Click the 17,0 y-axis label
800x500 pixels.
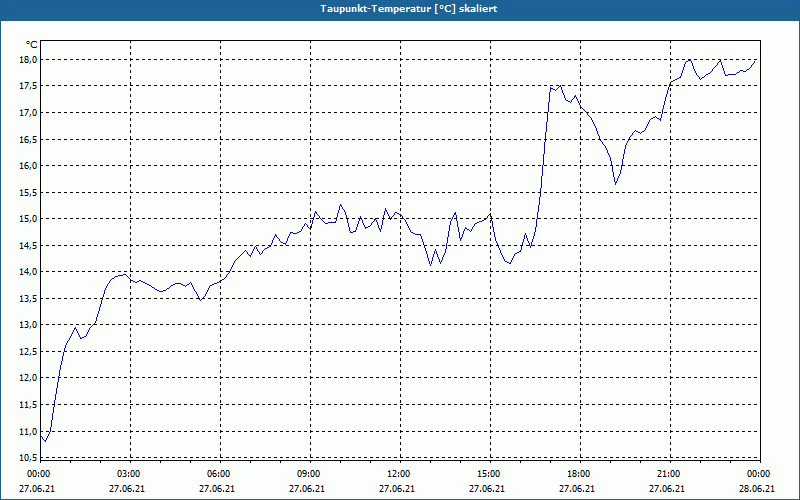click(28, 113)
